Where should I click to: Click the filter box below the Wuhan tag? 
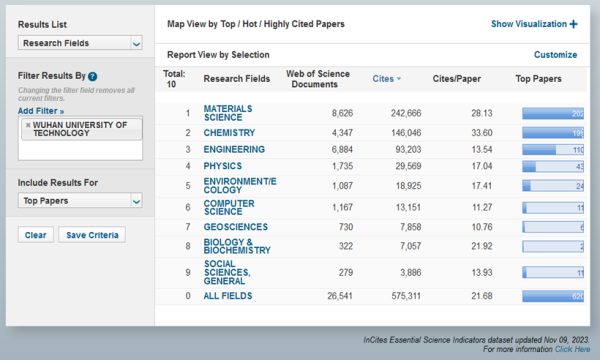(x=80, y=150)
